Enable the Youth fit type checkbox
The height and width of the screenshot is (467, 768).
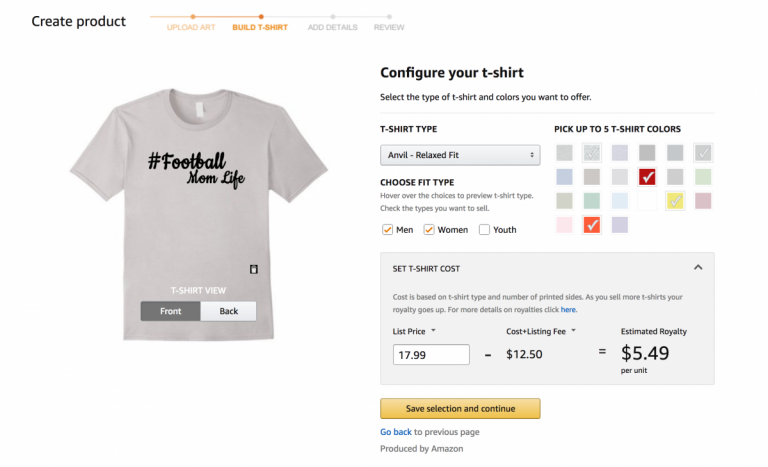pyautogui.click(x=484, y=229)
